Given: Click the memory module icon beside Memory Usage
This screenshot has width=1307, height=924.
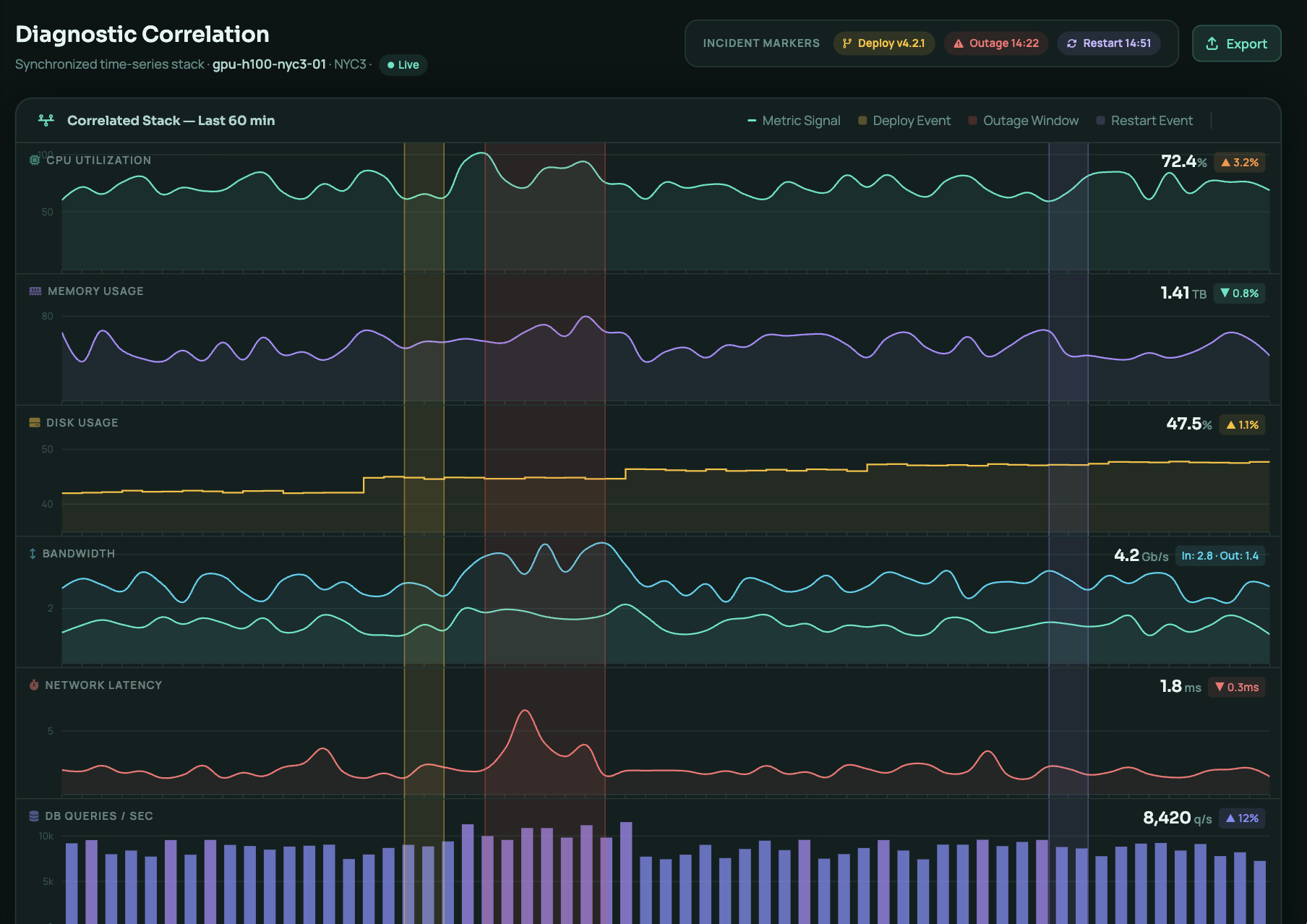Looking at the screenshot, I should click(x=35, y=291).
